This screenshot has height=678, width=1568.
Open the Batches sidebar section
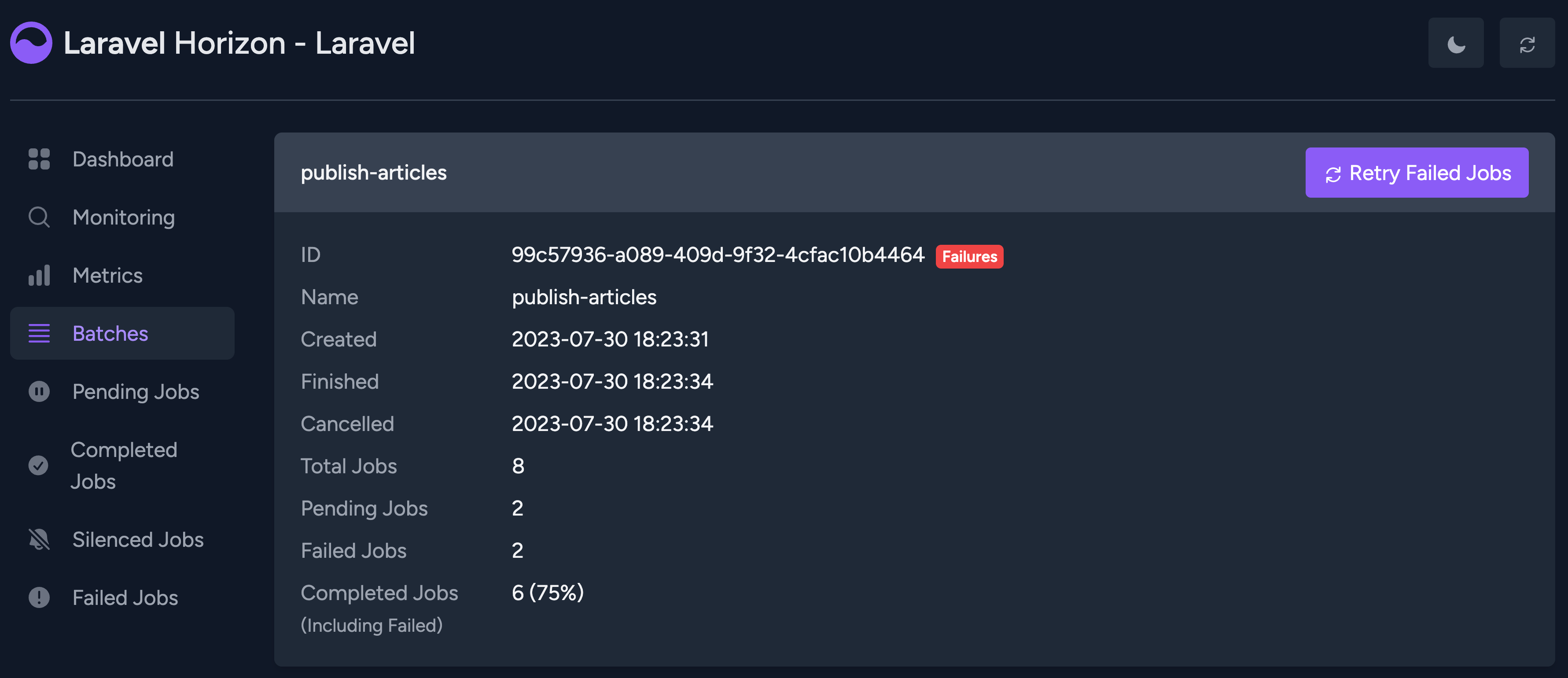point(110,334)
